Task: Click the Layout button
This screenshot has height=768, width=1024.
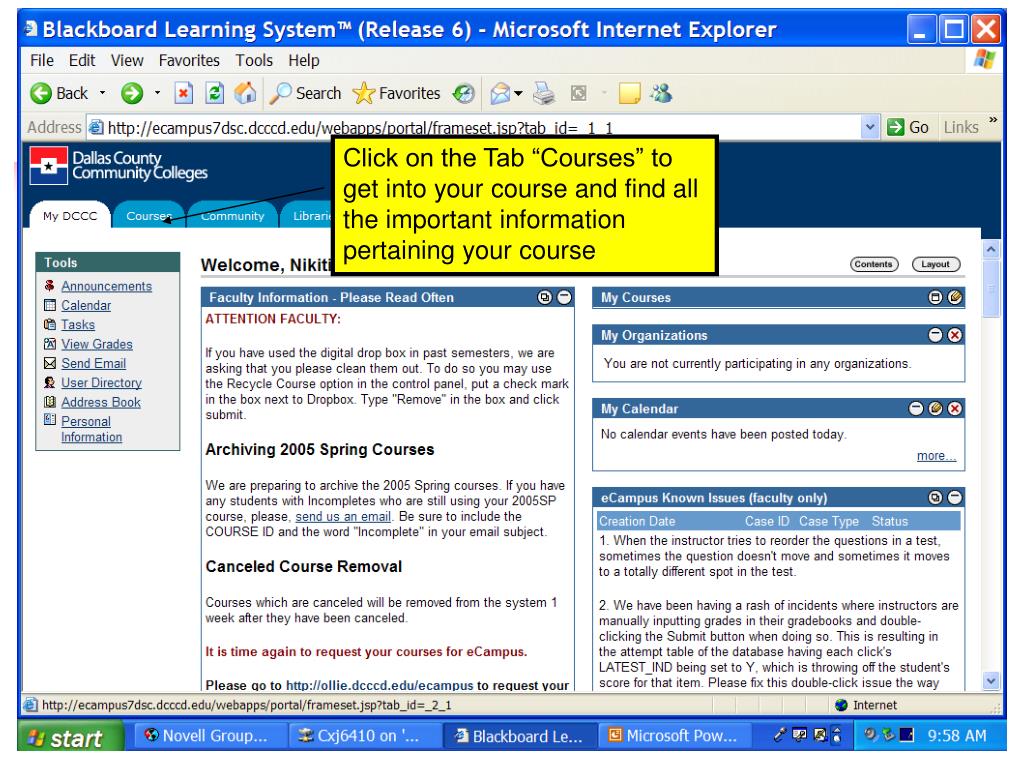Action: [x=936, y=264]
